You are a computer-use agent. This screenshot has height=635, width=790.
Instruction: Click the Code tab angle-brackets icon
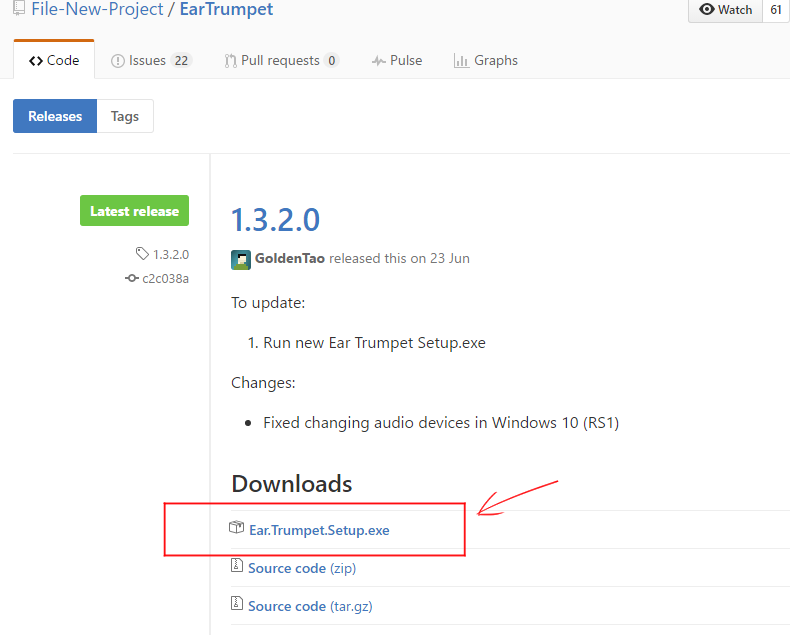coord(36,61)
